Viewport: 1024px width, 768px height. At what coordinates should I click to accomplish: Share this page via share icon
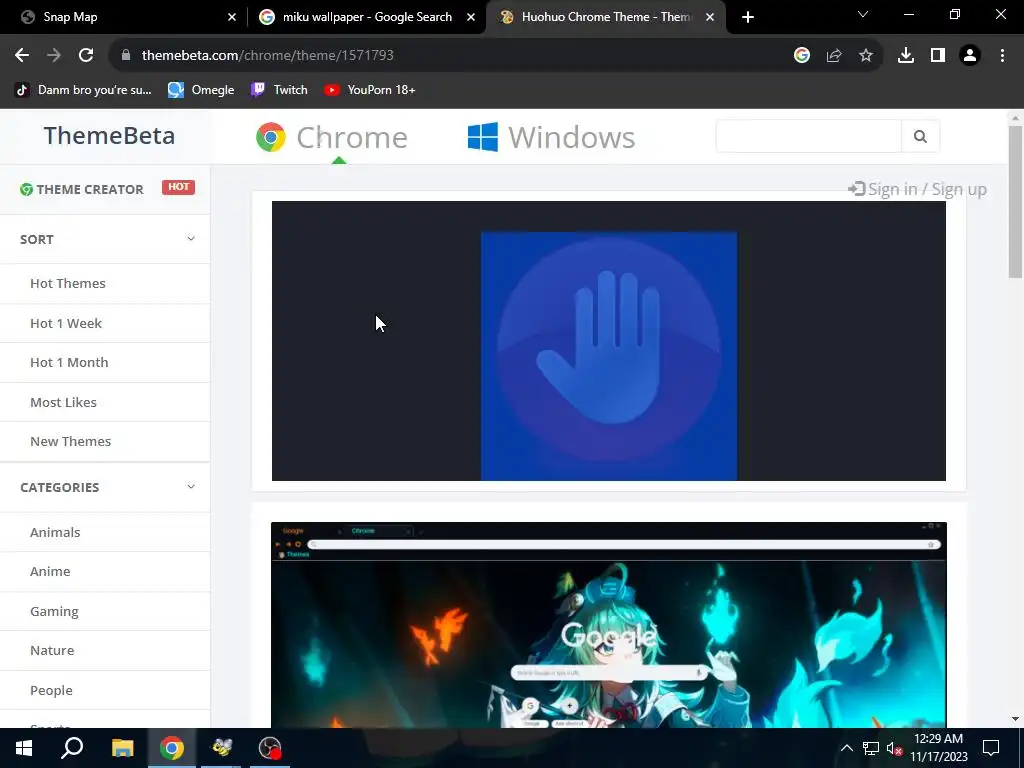(x=833, y=56)
